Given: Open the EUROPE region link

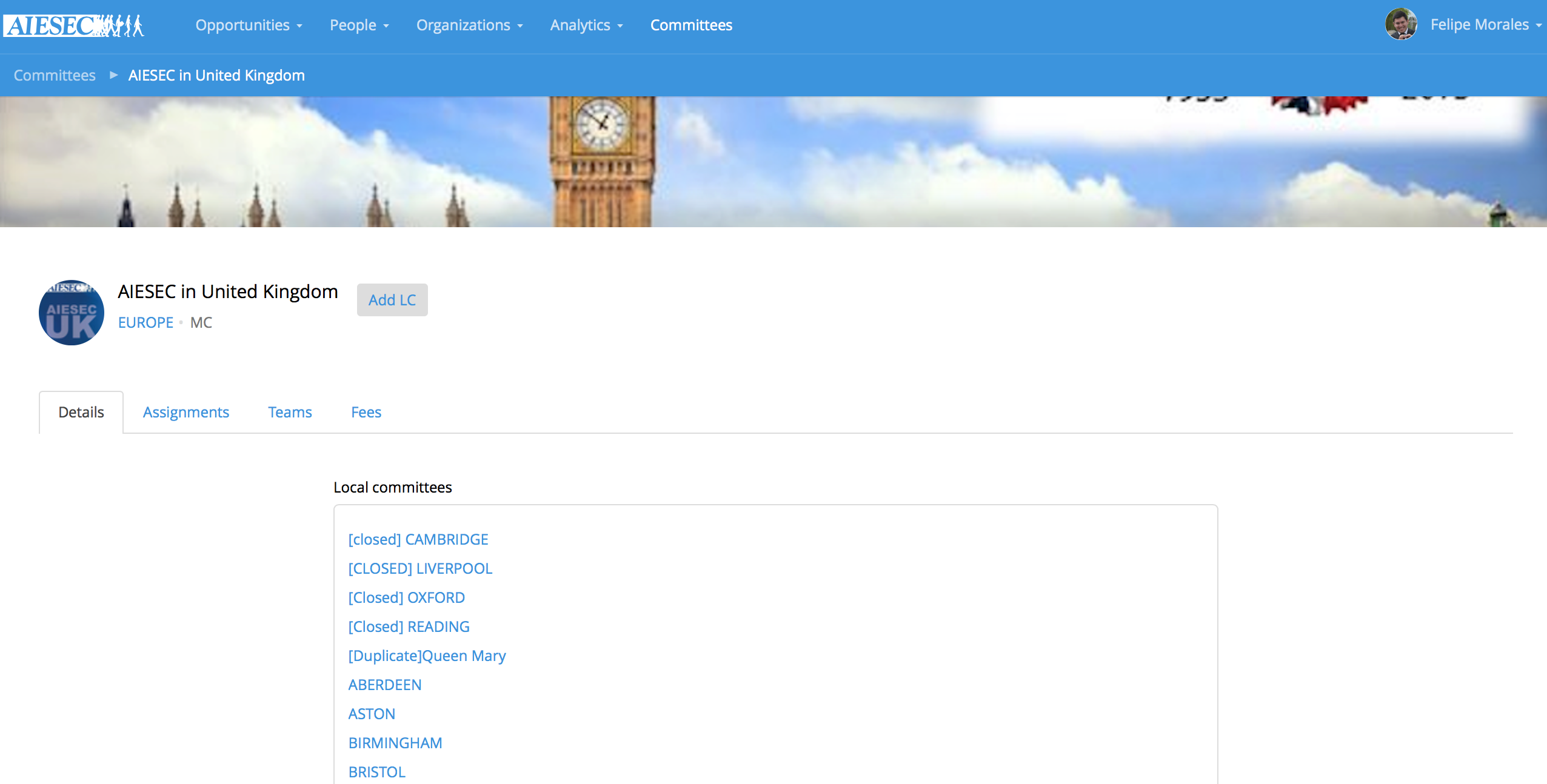Looking at the screenshot, I should [x=145, y=322].
